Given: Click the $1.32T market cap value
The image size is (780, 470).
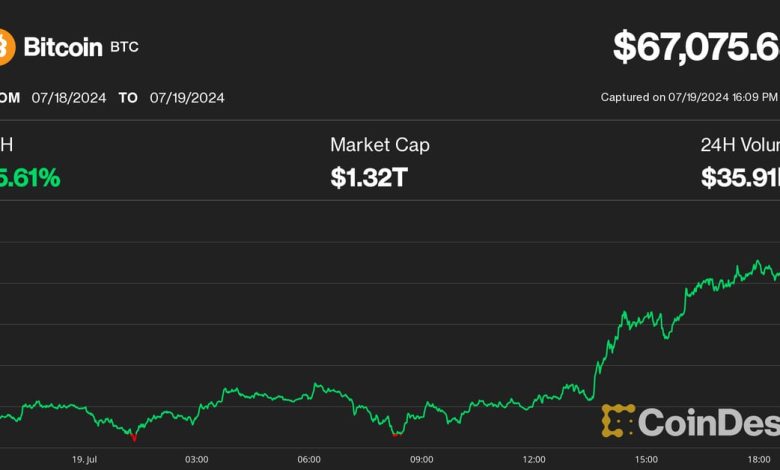Looking at the screenshot, I should [x=369, y=178].
